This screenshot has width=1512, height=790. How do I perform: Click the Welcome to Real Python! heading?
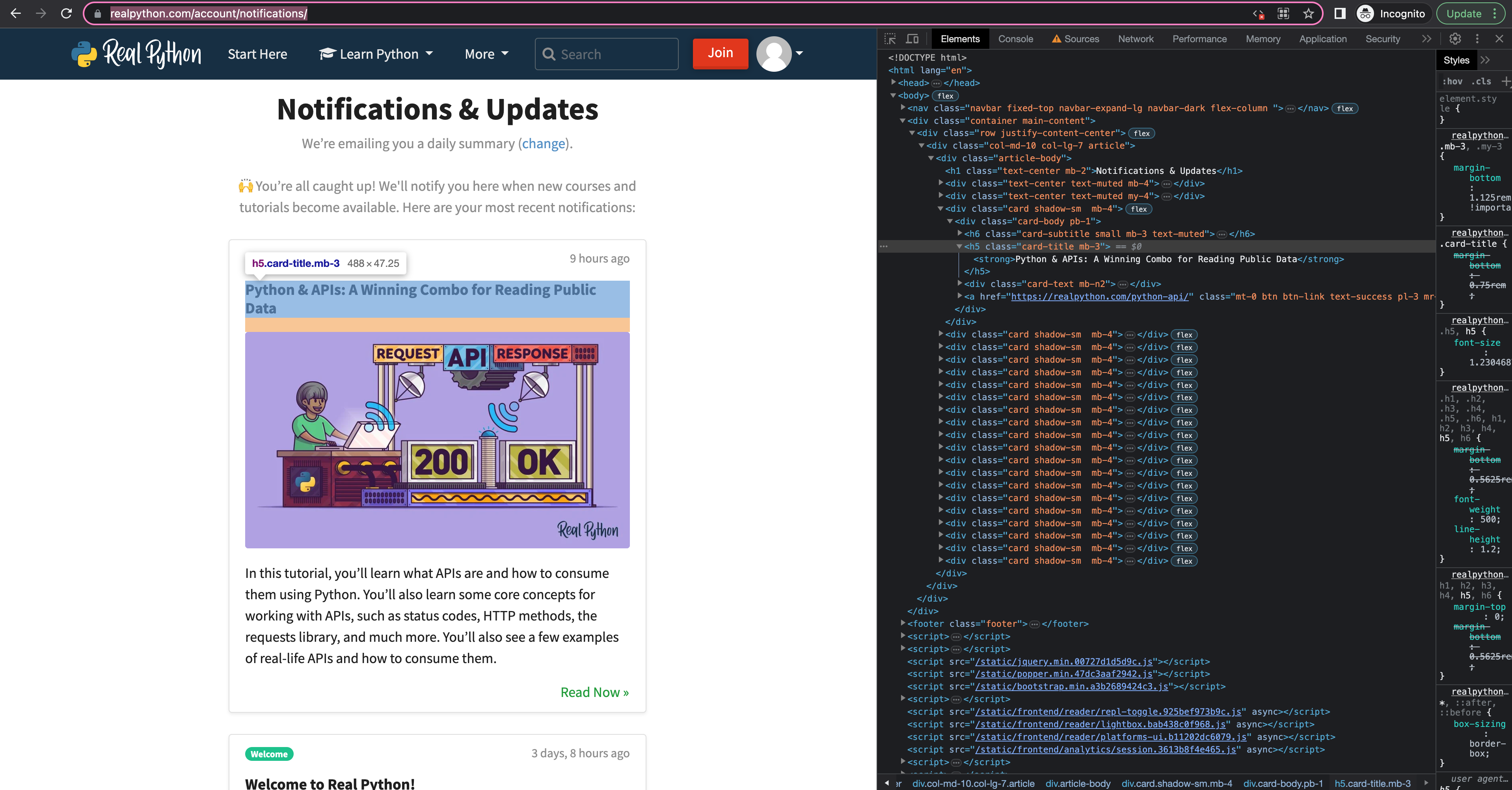coord(330,784)
